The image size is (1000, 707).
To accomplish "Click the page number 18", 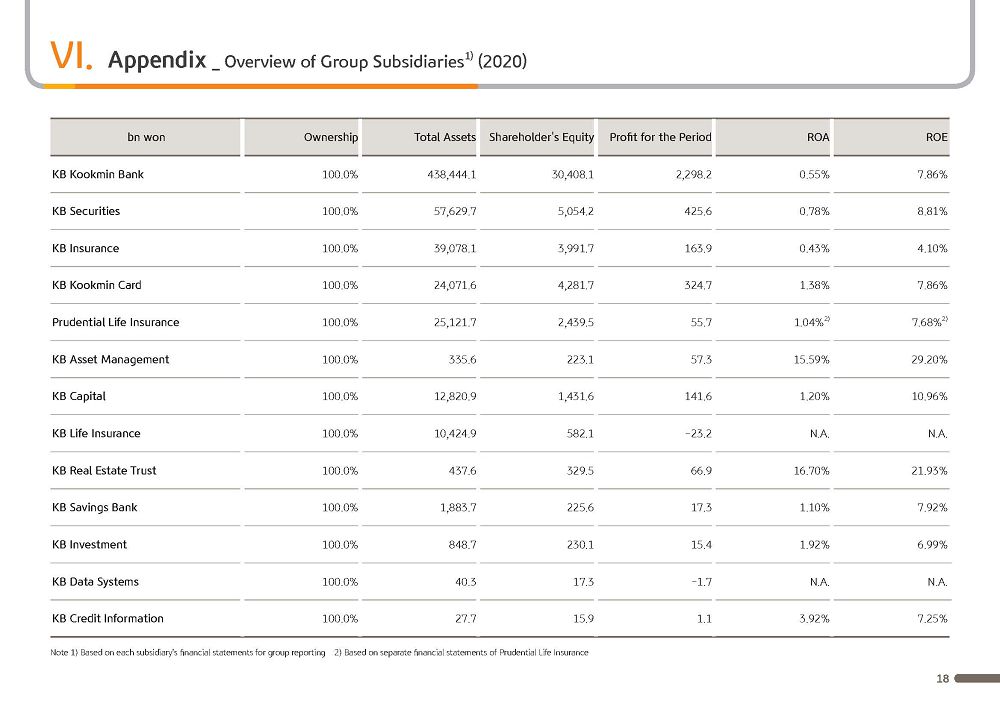I will click(x=942, y=678).
